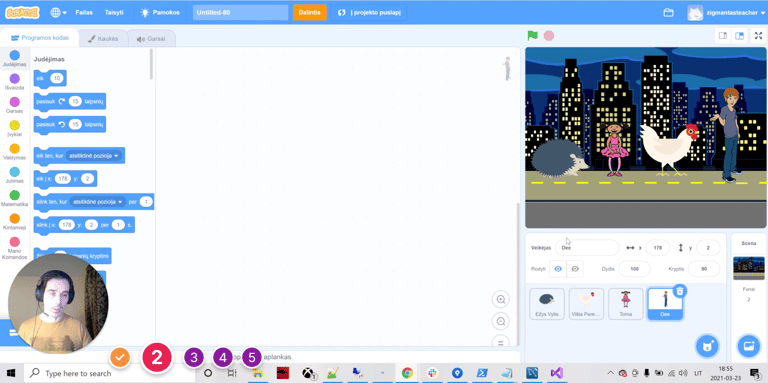Image resolution: width=768 pixels, height=383 pixels.
Task: Click the turn counterclockwise 15 degrees block
Action: click(47, 124)
